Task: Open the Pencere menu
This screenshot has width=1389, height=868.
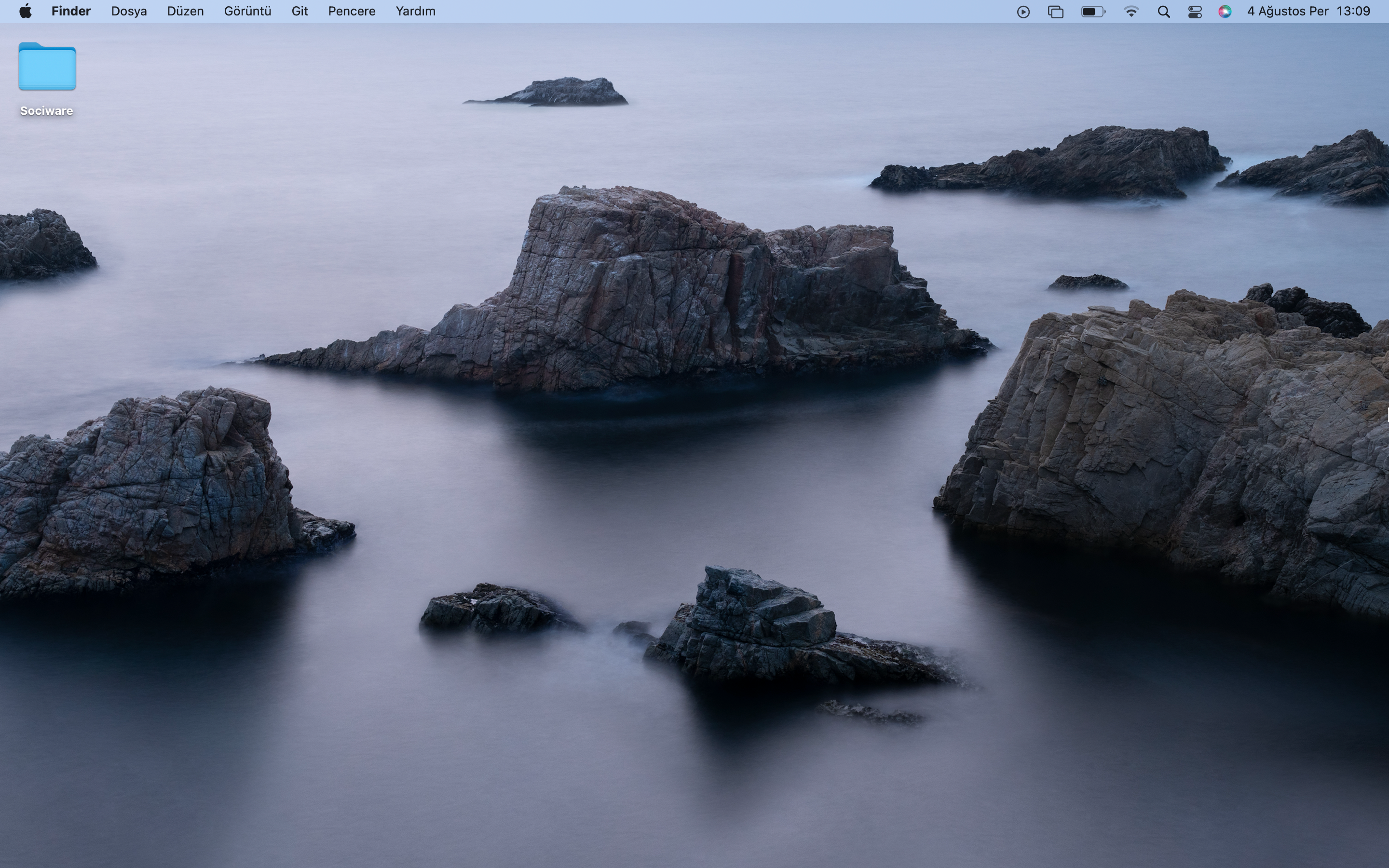Action: pos(351,11)
